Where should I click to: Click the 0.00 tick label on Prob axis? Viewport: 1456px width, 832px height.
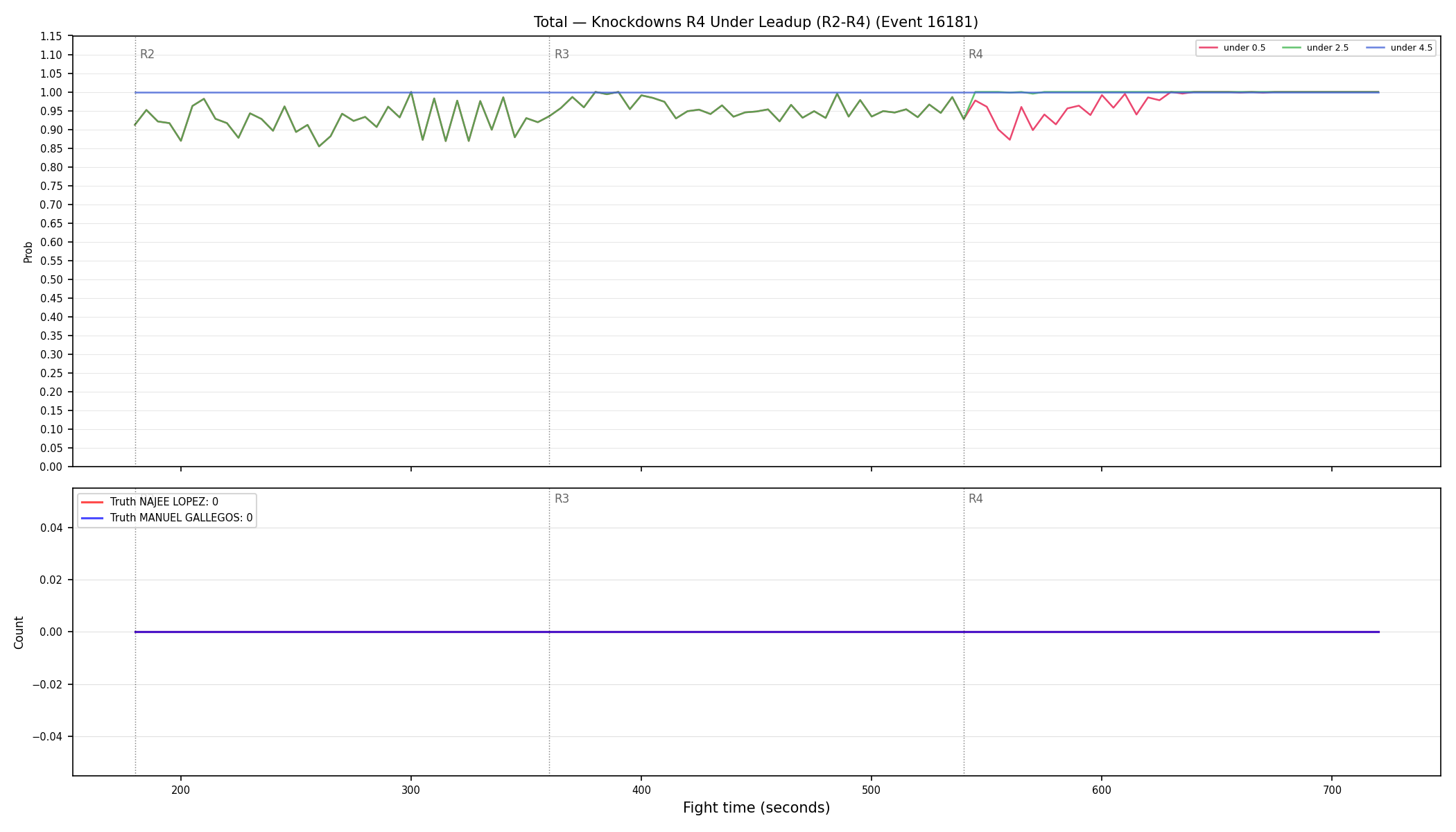[x=51, y=467]
